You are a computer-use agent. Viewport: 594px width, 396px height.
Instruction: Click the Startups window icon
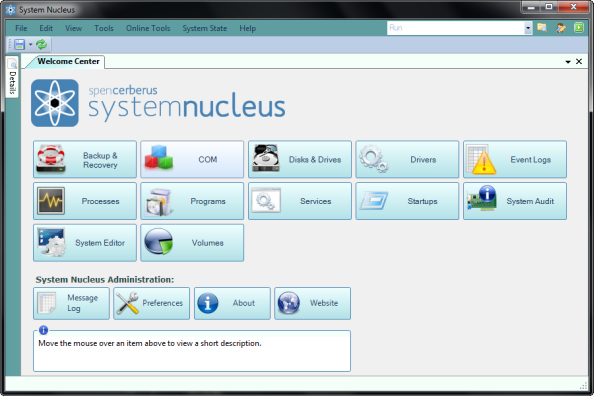coord(374,200)
